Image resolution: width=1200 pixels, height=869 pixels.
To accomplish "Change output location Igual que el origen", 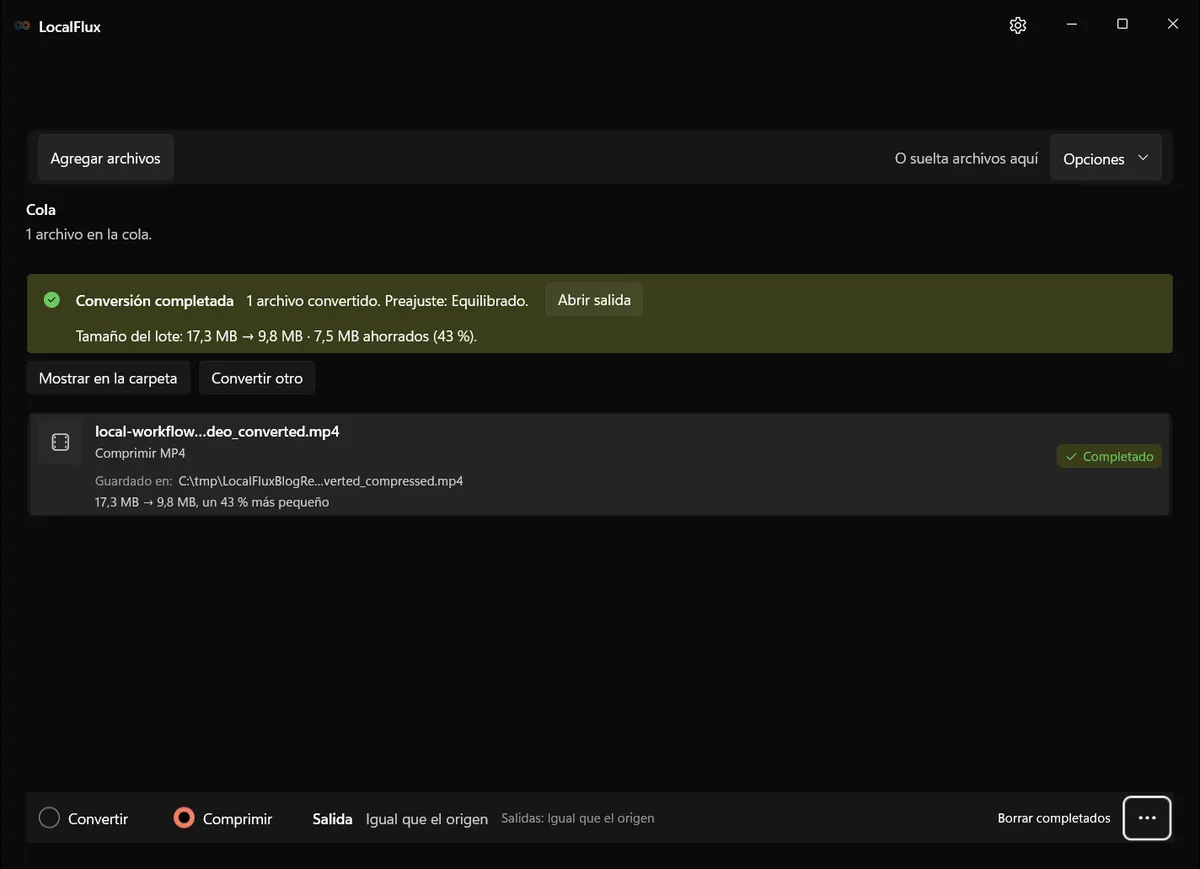I will (x=427, y=819).
